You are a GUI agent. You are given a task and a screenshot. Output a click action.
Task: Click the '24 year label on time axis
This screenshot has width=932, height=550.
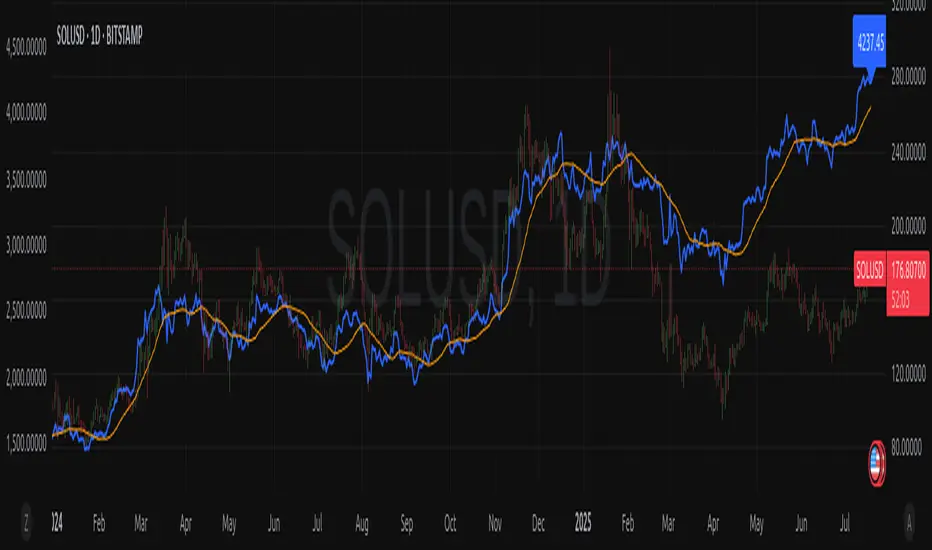57,523
